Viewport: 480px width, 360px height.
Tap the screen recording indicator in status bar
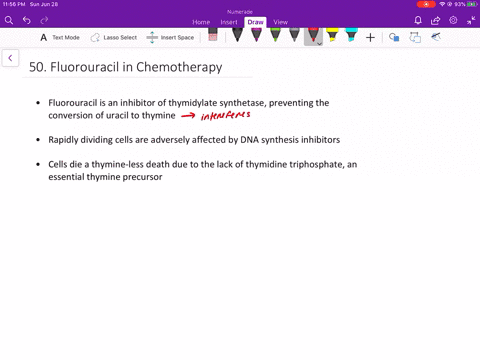426,4
